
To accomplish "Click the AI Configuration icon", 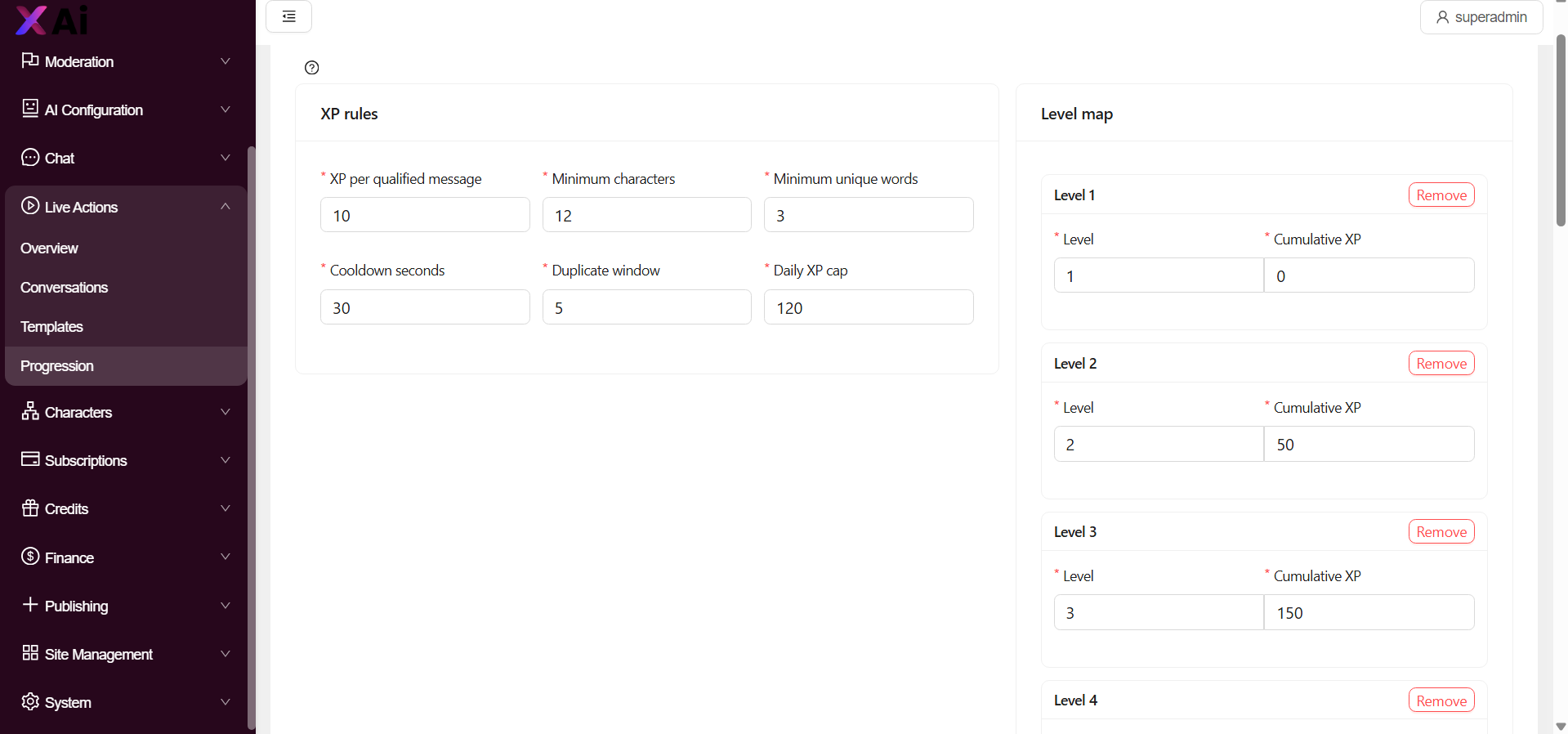I will pos(30,109).
